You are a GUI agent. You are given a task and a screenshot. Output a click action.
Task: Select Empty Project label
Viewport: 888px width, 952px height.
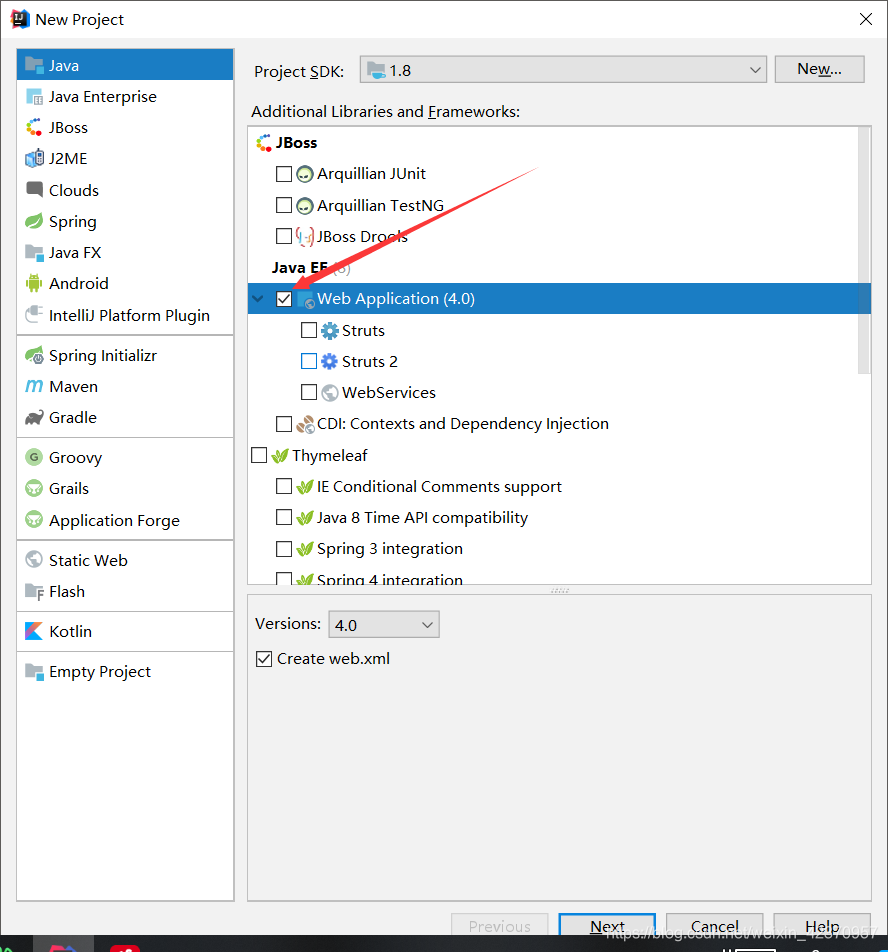click(100, 672)
